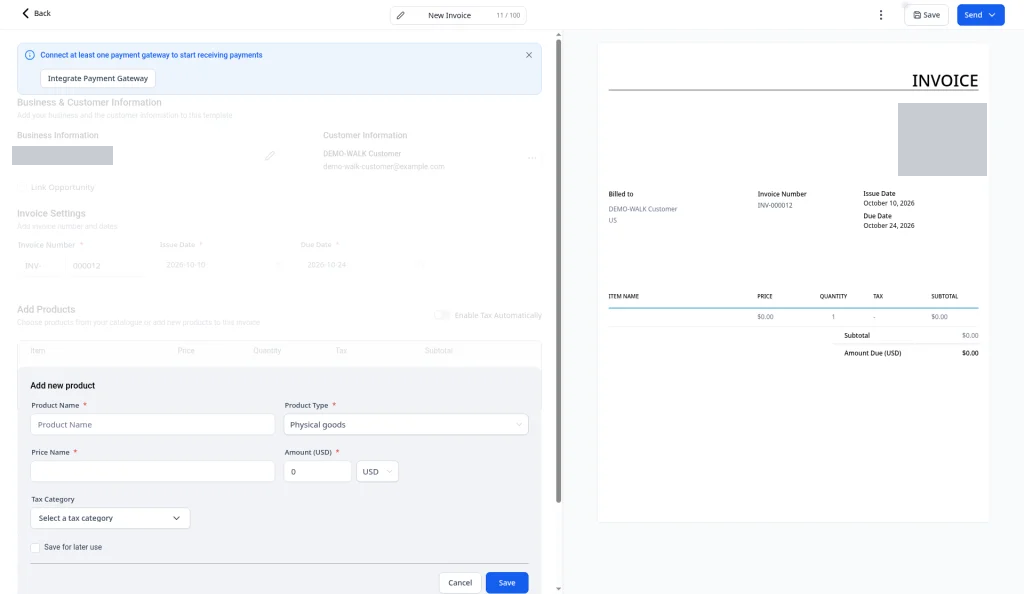
Task: Click October 24, 2026 due date in preview
Action: tap(889, 226)
